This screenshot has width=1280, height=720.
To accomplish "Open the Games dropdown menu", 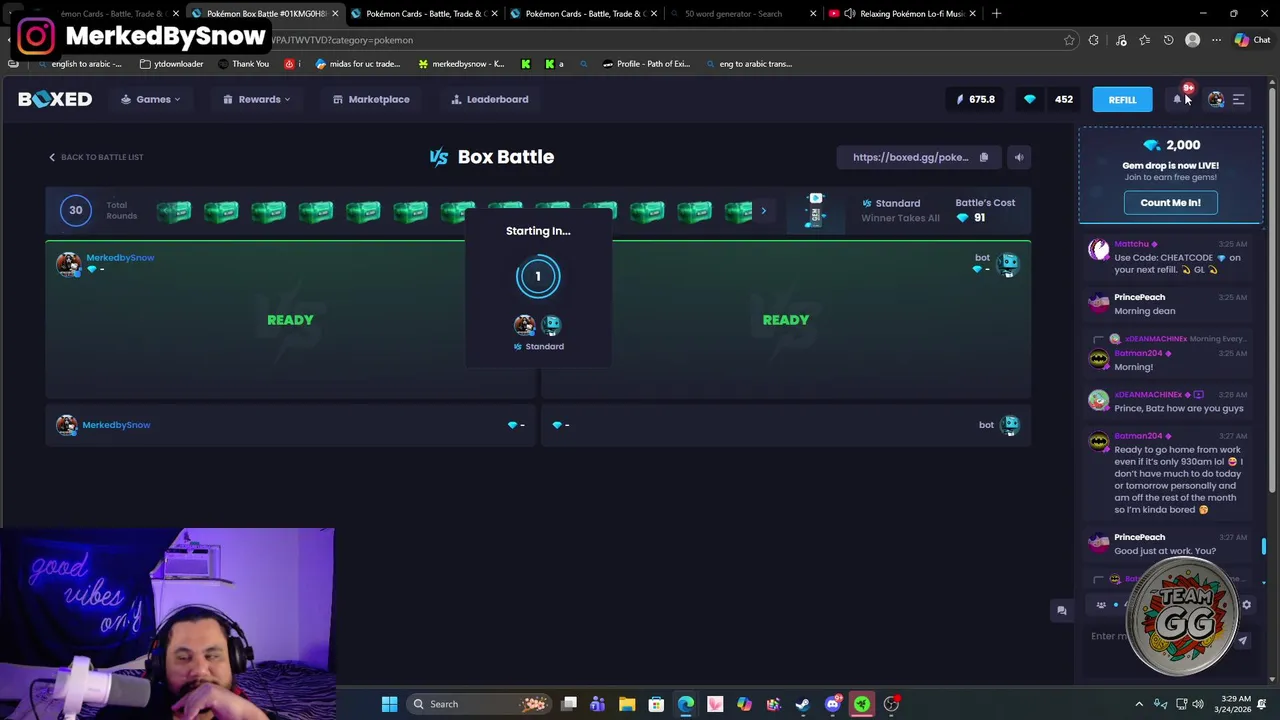I will tap(151, 99).
